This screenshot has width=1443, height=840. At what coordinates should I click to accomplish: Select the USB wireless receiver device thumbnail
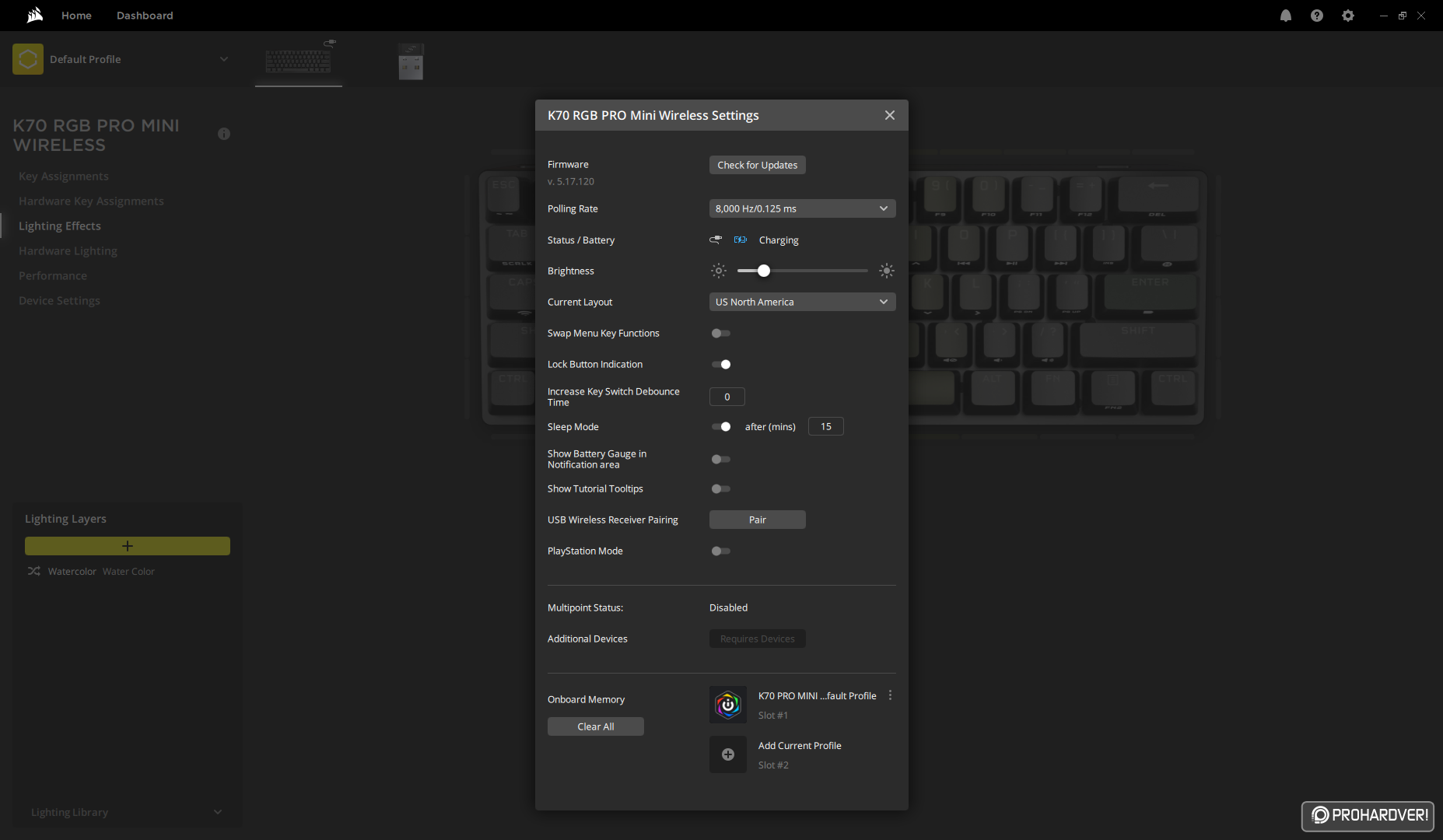pos(411,61)
